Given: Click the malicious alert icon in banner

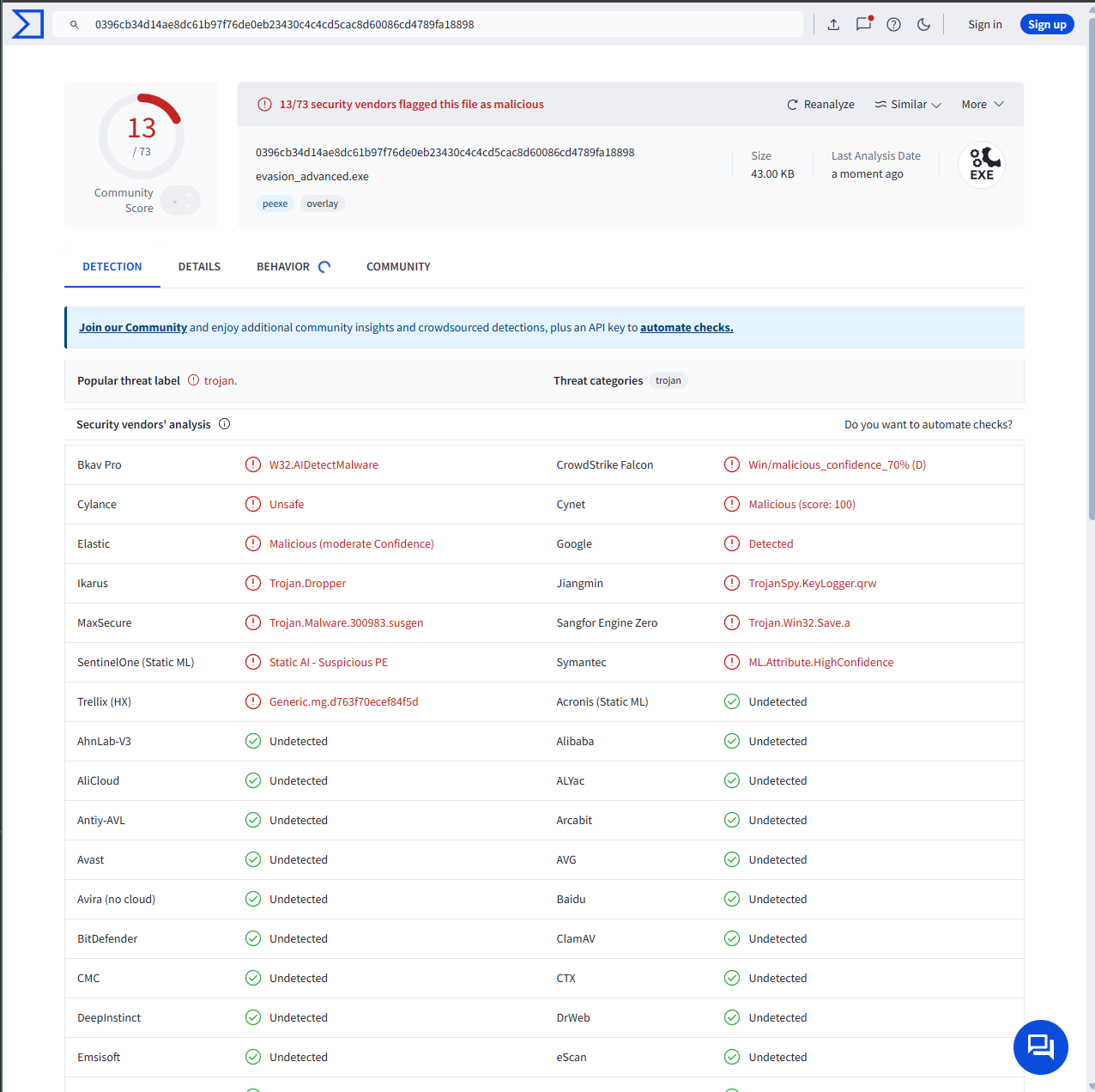Looking at the screenshot, I should click(265, 104).
